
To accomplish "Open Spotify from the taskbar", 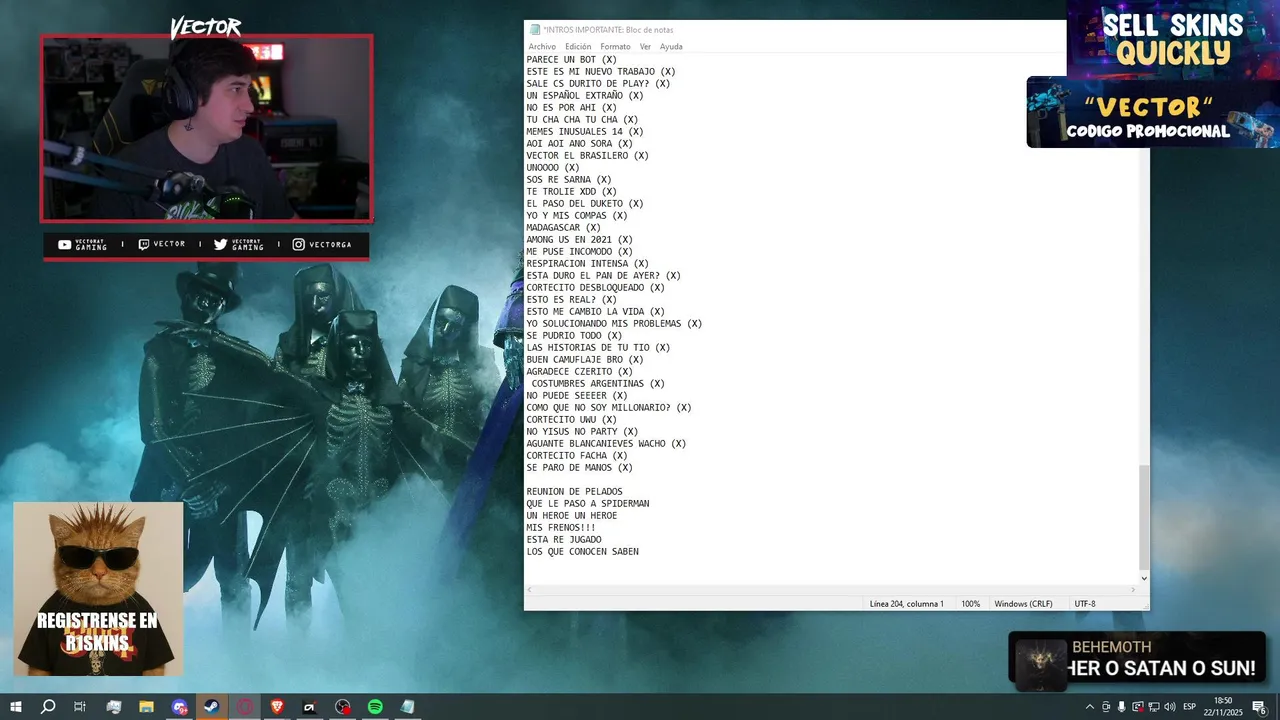I will coord(375,707).
